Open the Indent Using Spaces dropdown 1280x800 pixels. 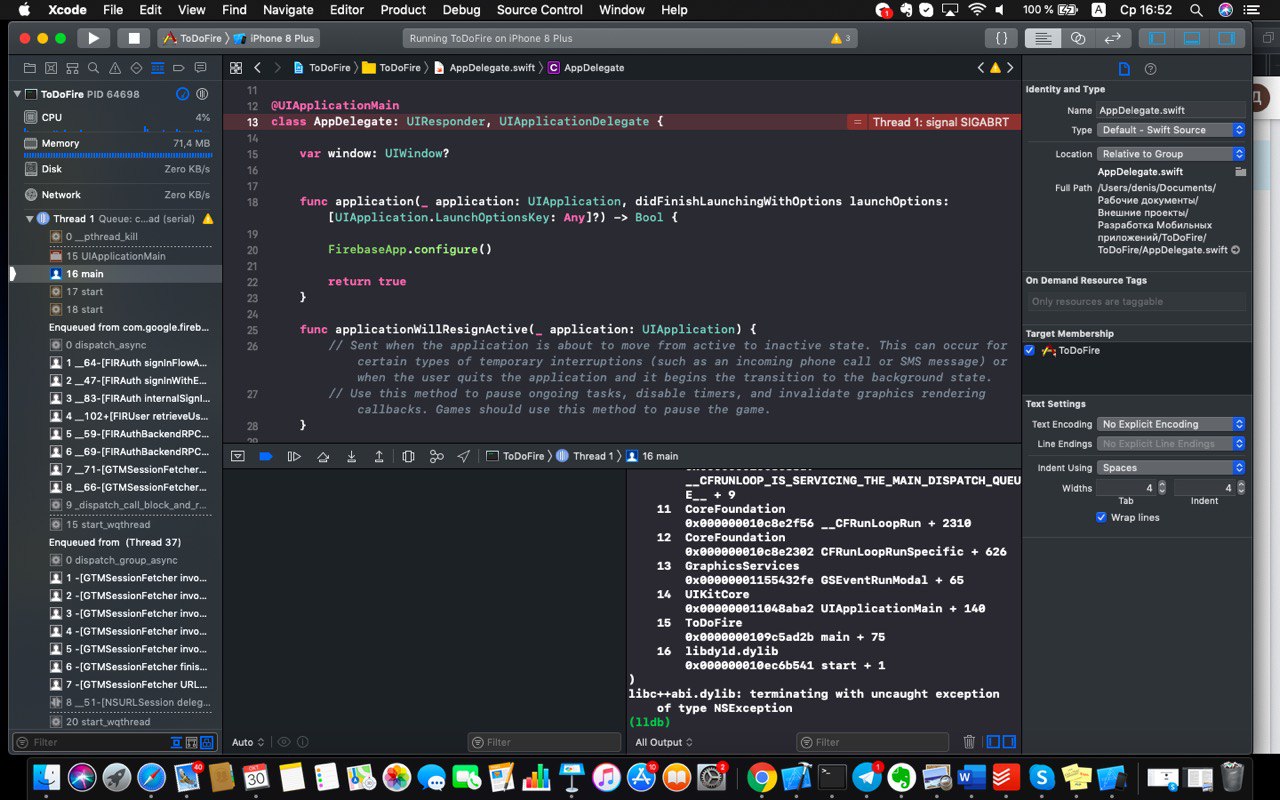(x=1171, y=468)
